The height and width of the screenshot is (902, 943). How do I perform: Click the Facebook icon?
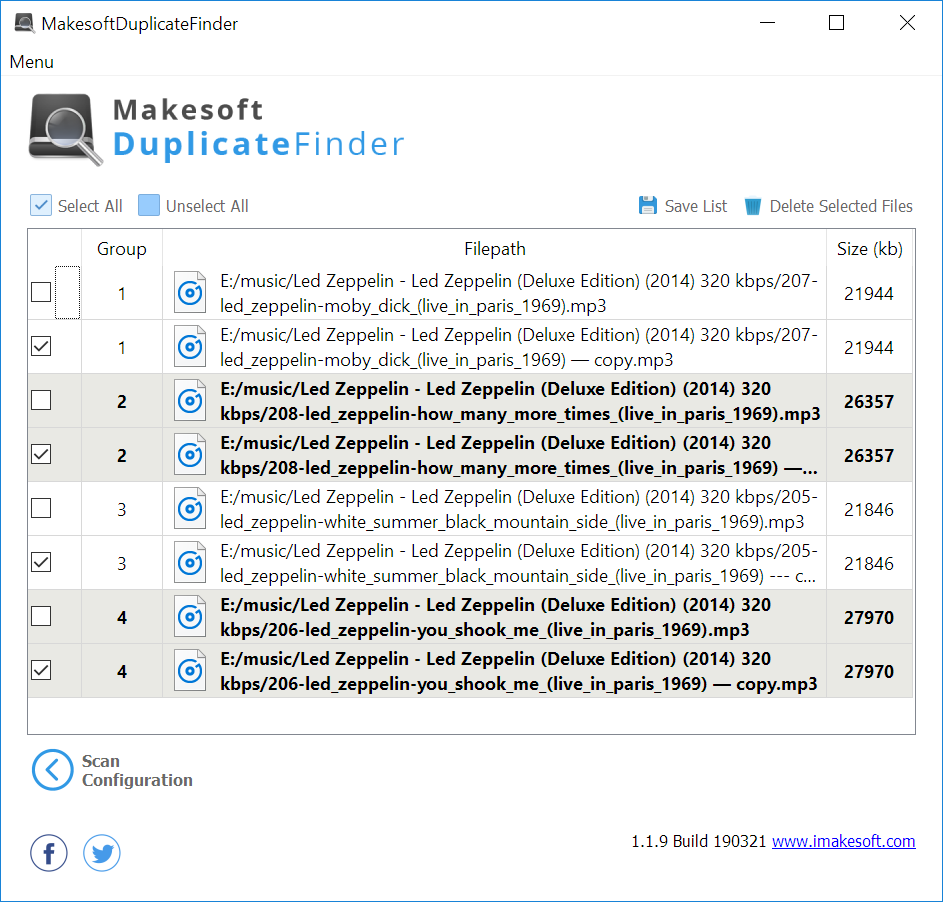click(49, 853)
